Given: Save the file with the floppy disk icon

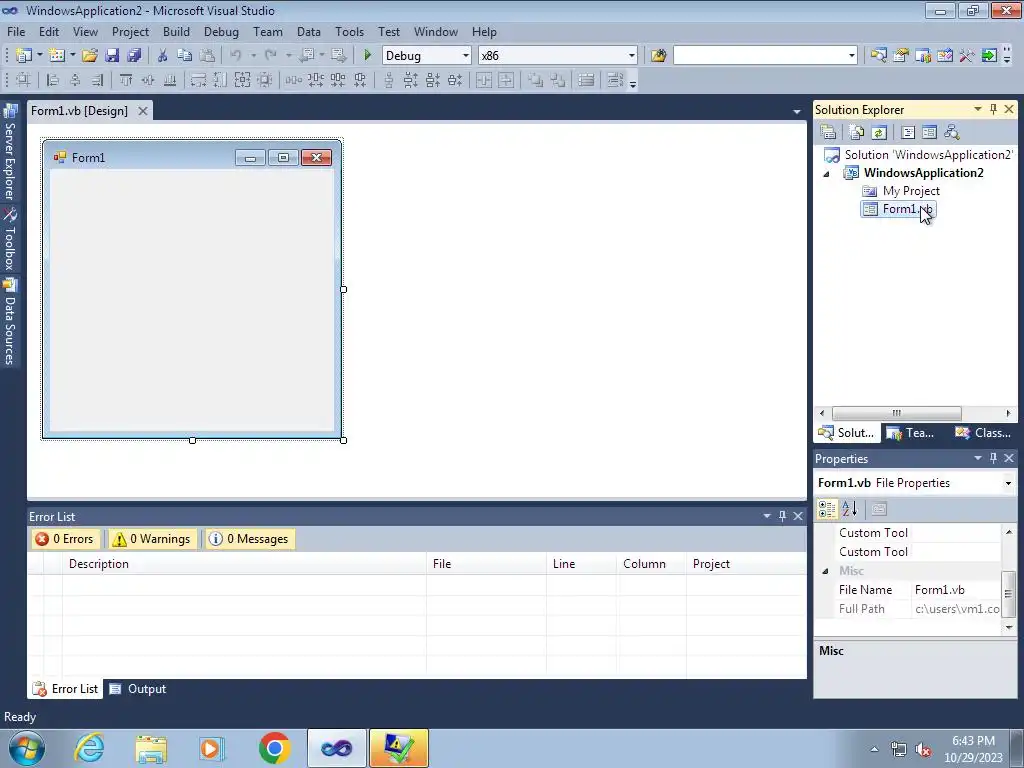Looking at the screenshot, I should (112, 56).
